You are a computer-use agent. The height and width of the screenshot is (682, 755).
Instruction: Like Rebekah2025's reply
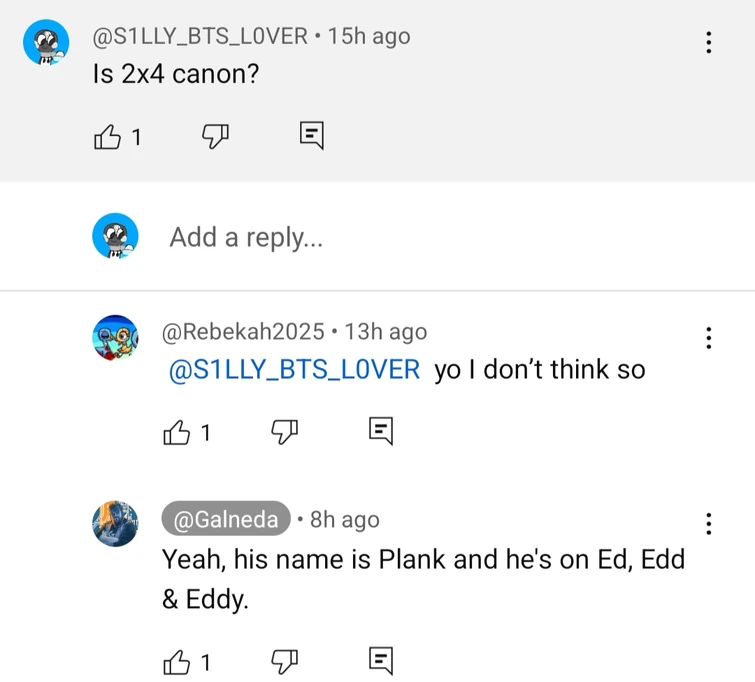[x=176, y=432]
